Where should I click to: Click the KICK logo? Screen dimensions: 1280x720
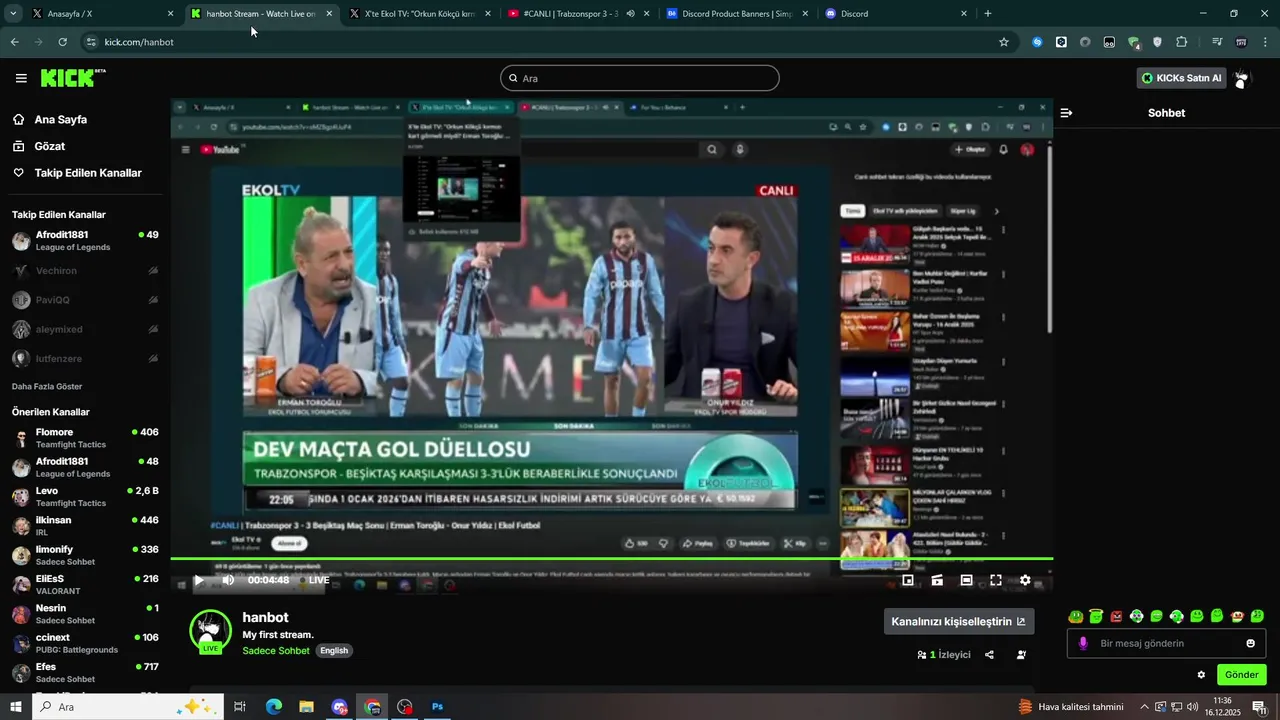(72, 78)
